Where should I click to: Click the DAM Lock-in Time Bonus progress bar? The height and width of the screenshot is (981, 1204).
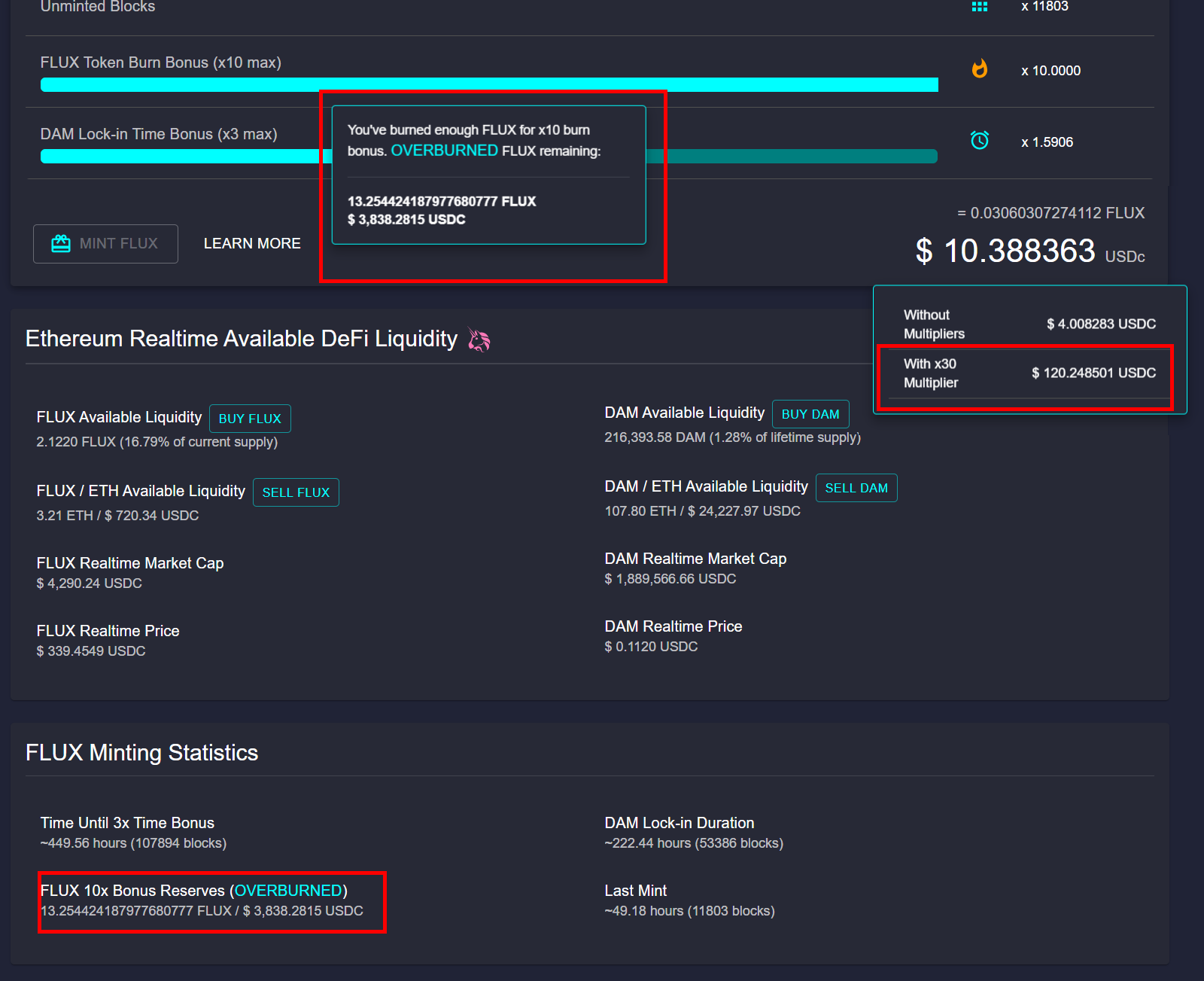[x=489, y=156]
